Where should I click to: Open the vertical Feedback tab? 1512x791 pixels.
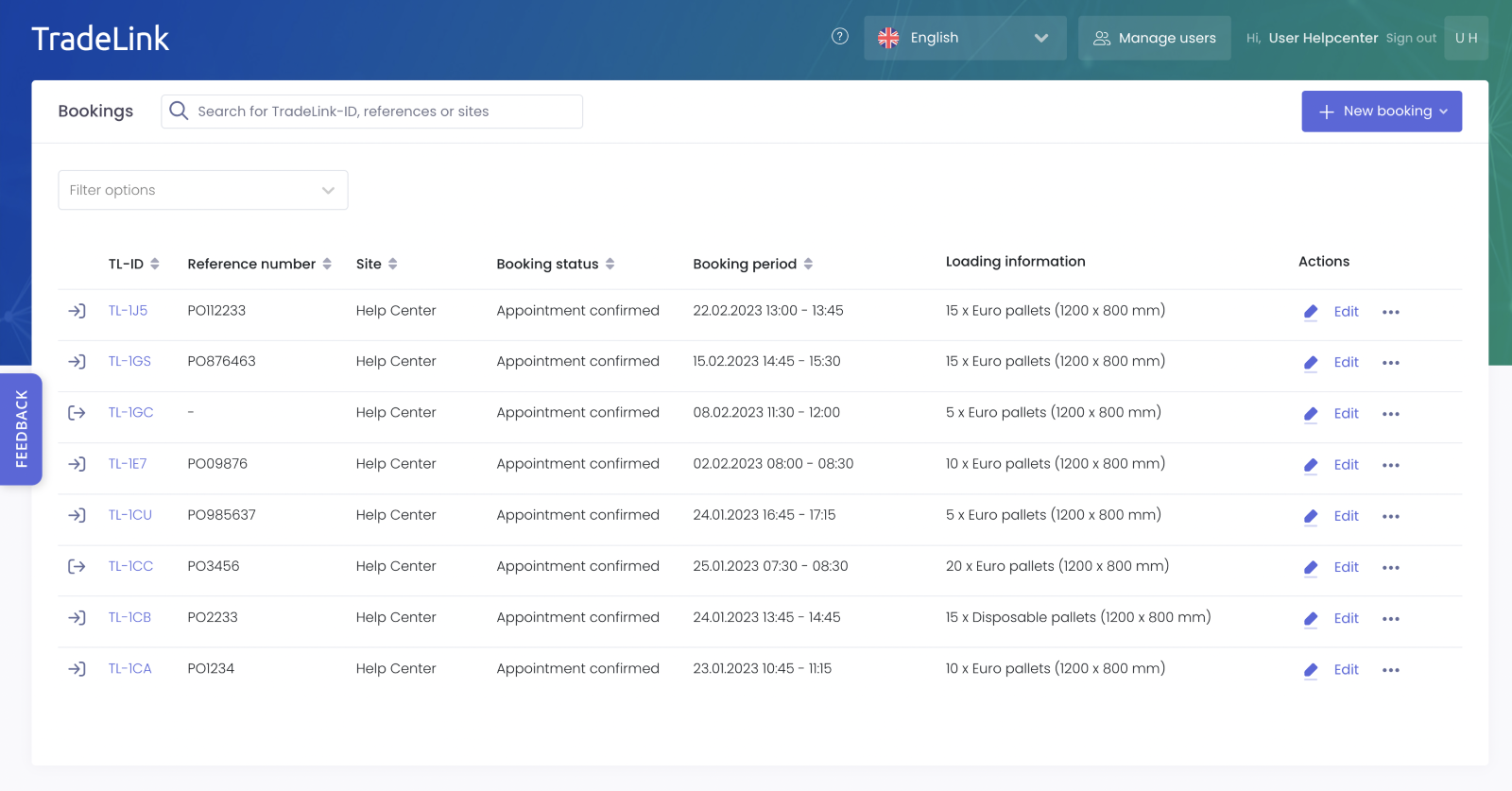21,429
